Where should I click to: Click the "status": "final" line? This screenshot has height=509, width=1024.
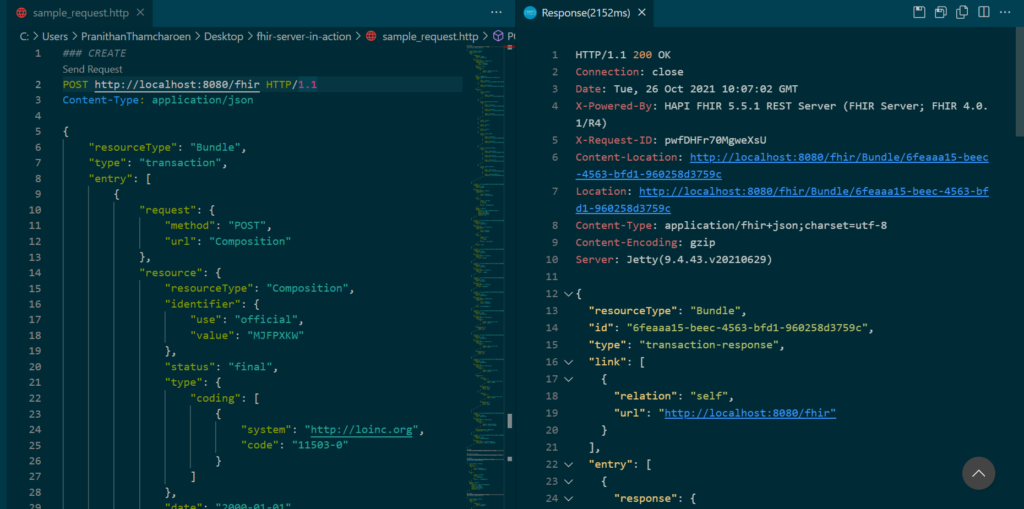point(221,367)
